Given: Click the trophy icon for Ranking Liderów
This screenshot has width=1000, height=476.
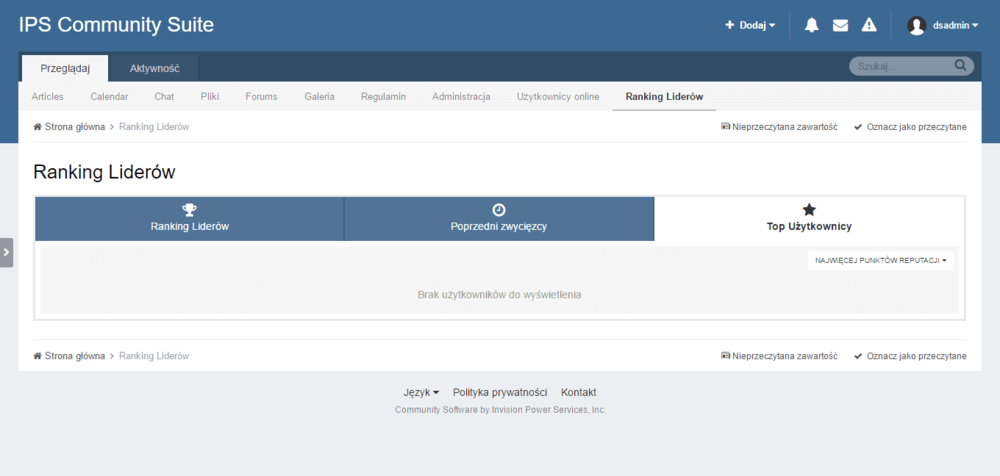Looking at the screenshot, I should pos(190,209).
